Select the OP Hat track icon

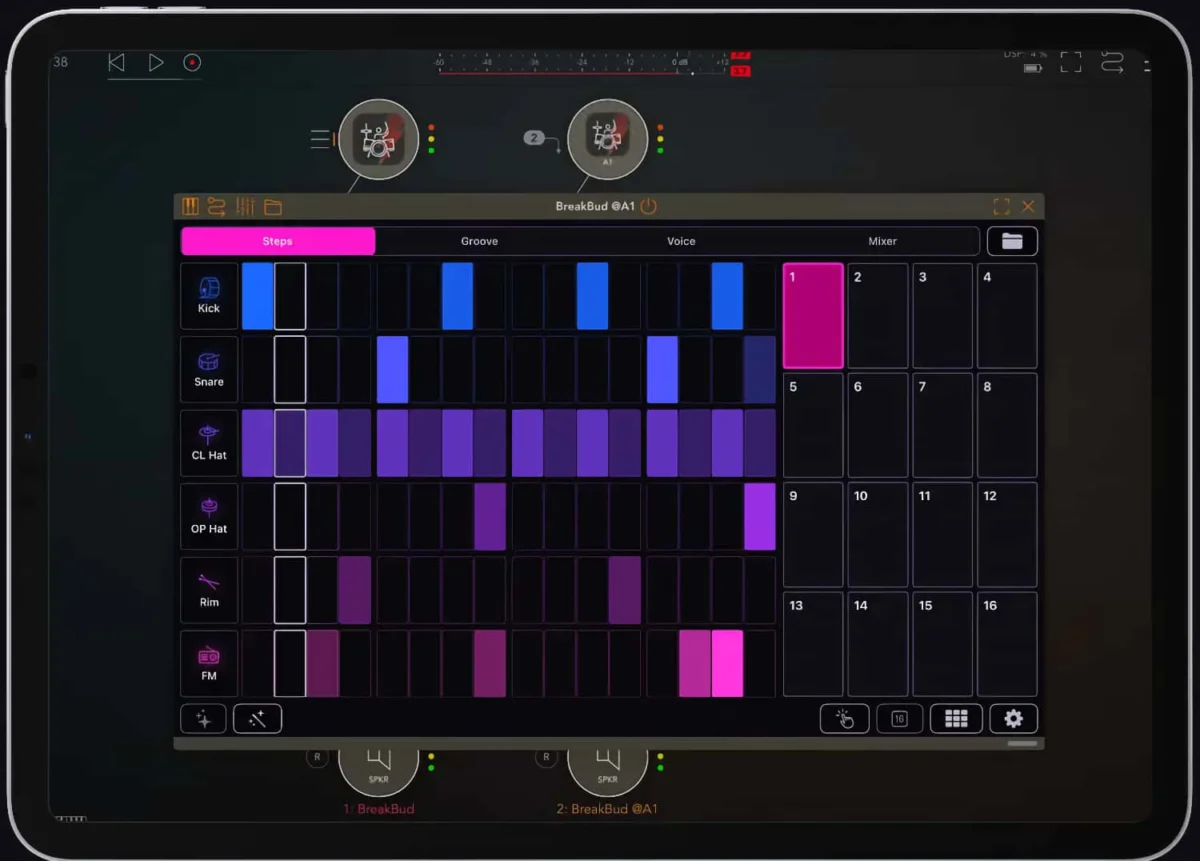click(209, 516)
